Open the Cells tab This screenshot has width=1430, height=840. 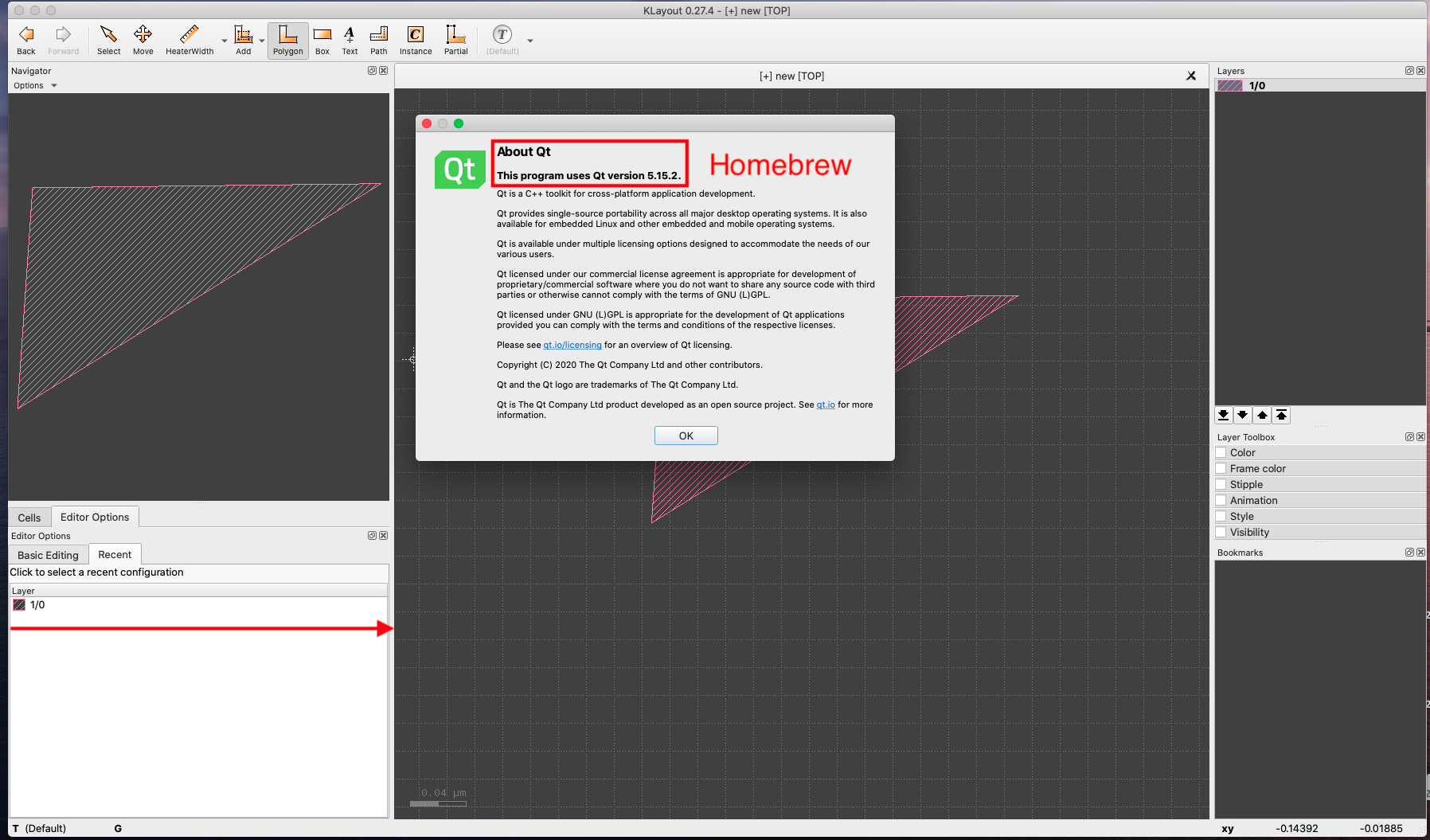[29, 517]
